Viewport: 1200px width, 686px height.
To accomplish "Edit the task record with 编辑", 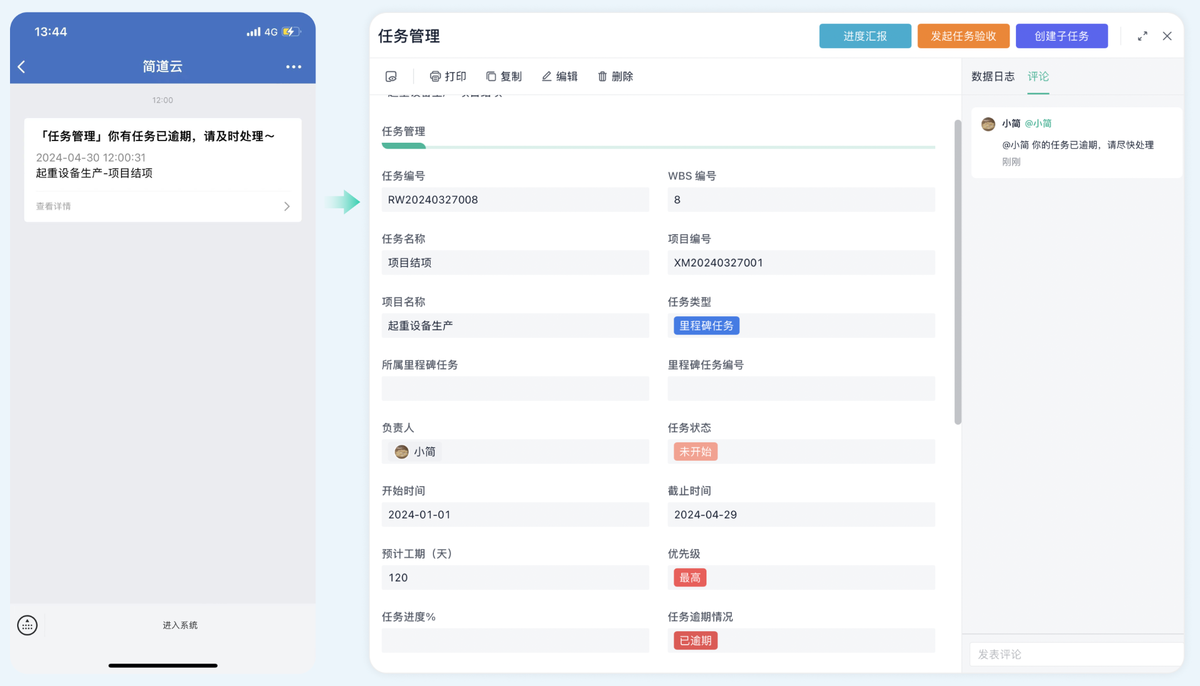I will (x=560, y=76).
